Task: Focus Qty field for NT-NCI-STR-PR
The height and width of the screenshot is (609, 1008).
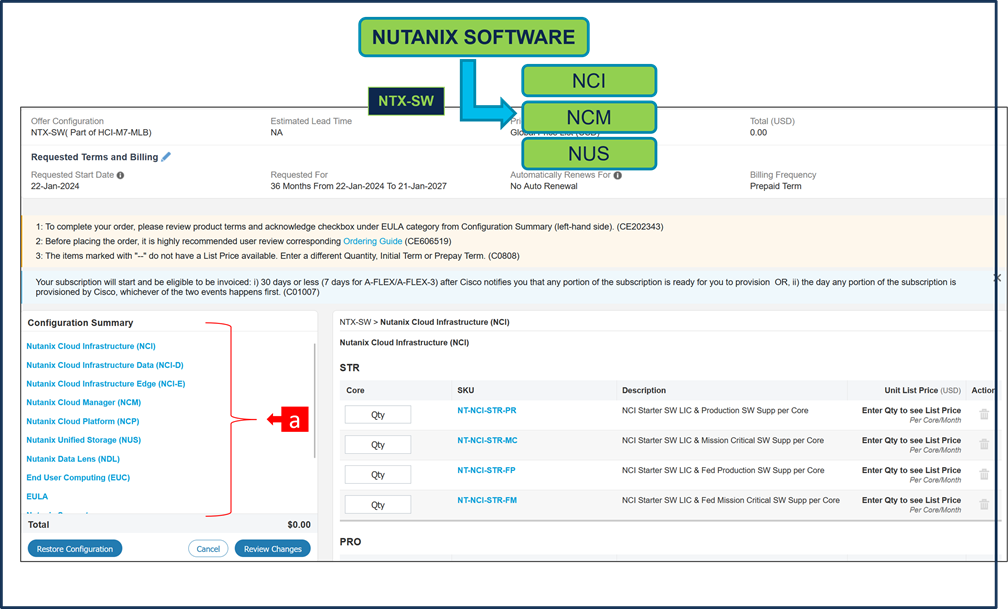Action: (x=378, y=415)
